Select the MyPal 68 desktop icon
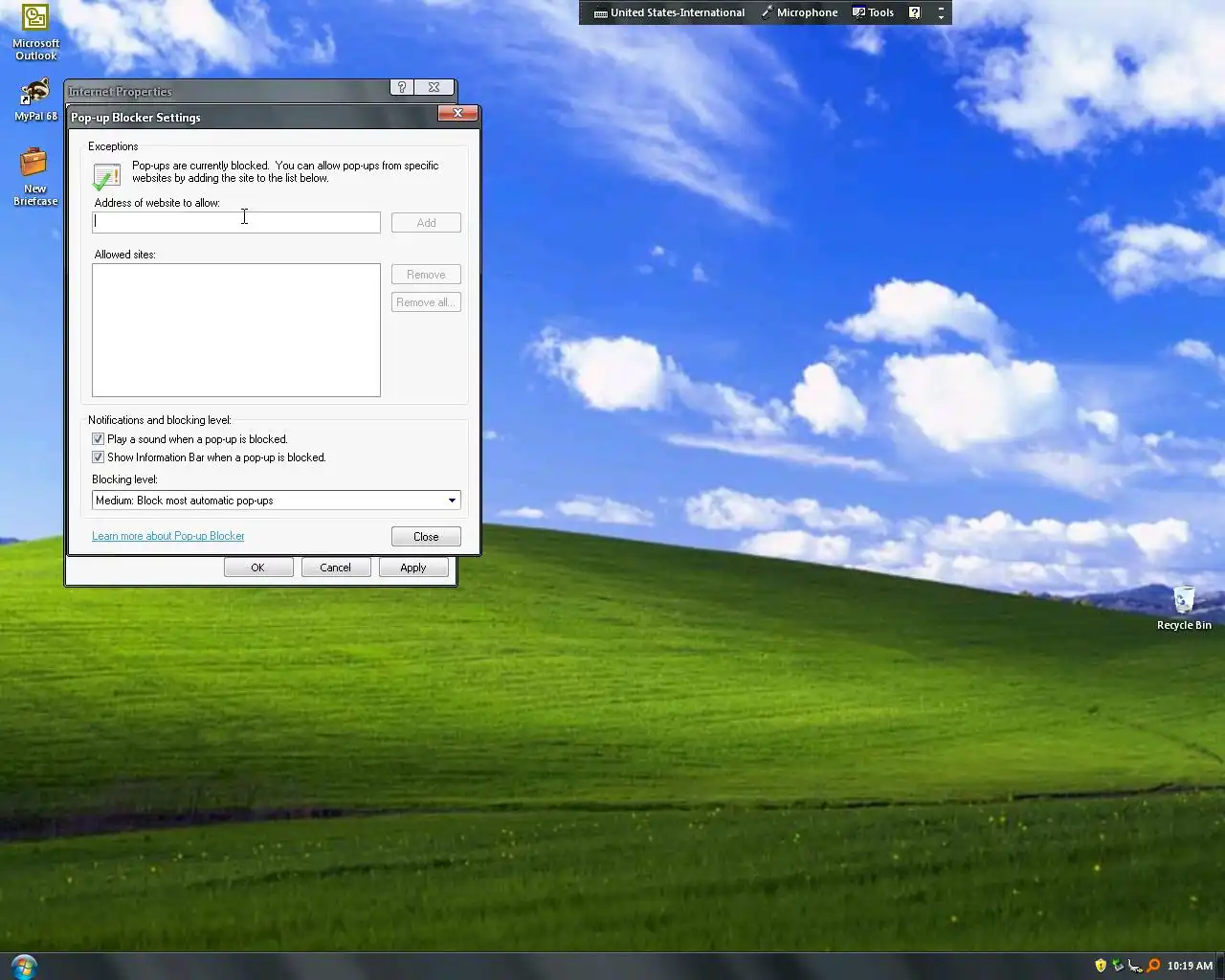This screenshot has height=980, width=1225. tap(35, 100)
